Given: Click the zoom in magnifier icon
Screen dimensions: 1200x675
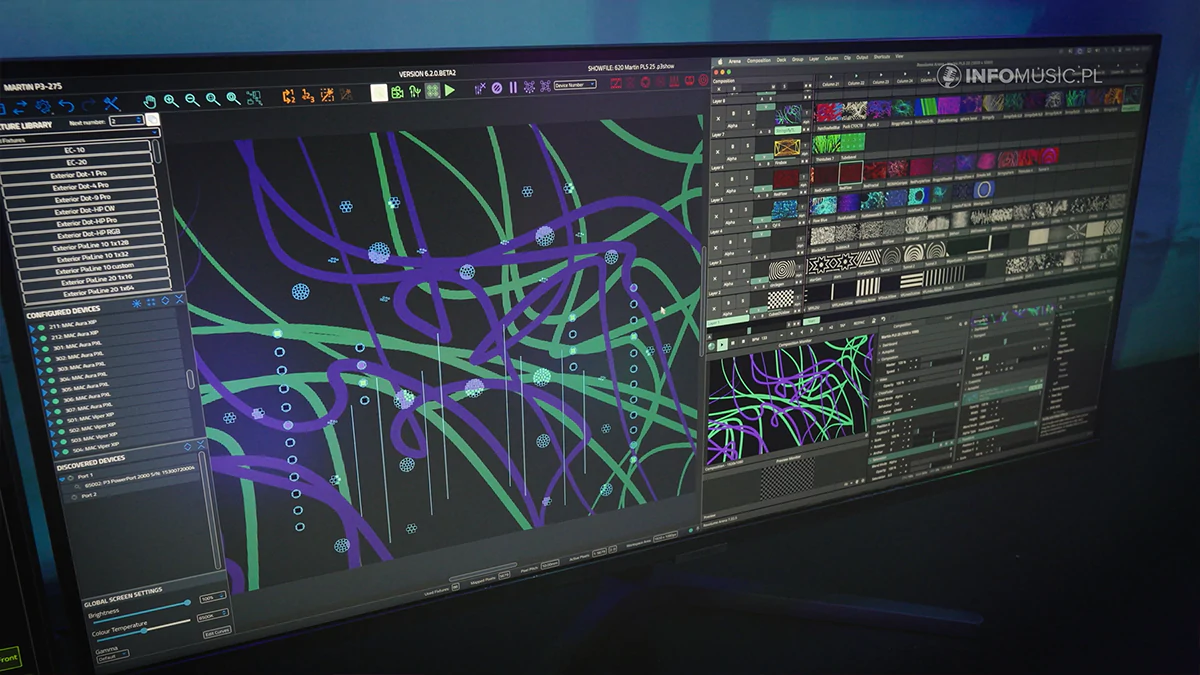Looking at the screenshot, I should pyautogui.click(x=171, y=100).
